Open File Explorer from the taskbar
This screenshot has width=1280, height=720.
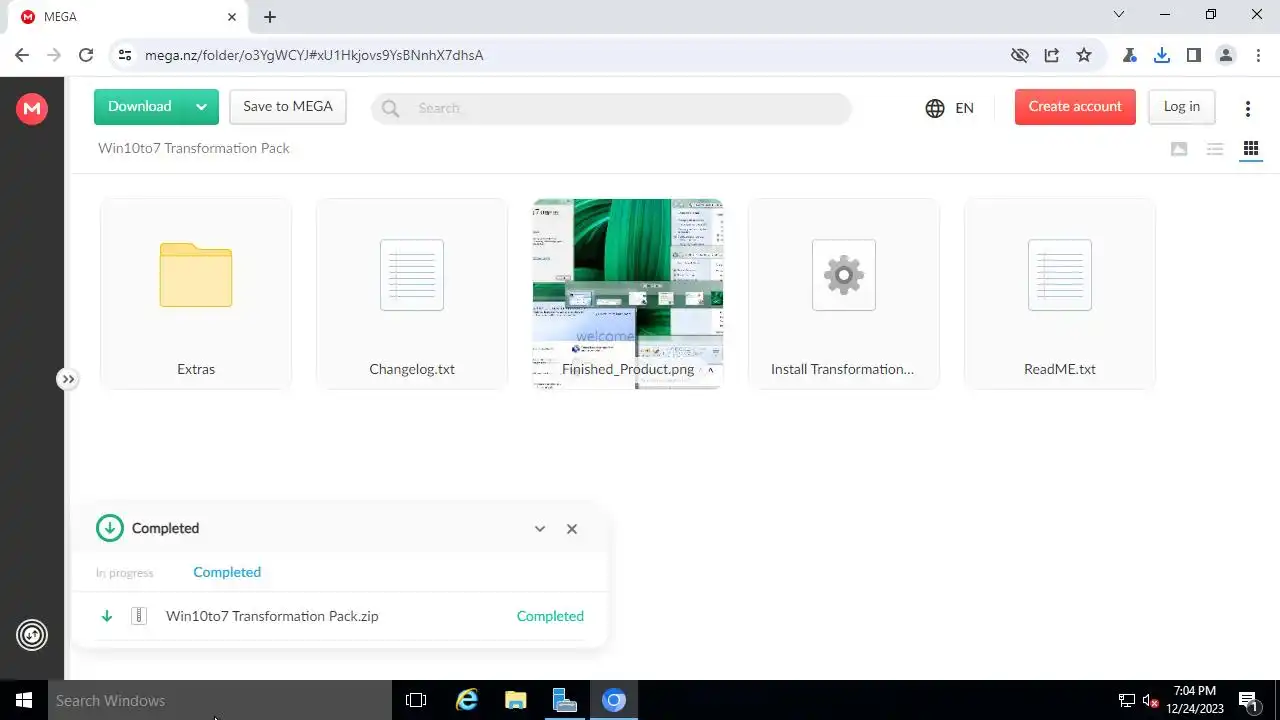[x=515, y=700]
